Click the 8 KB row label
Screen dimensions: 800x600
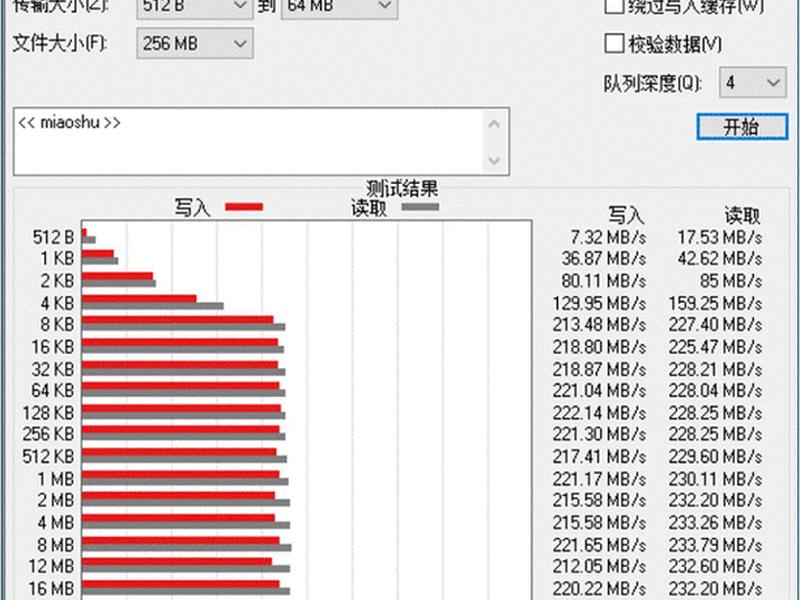pos(57,324)
